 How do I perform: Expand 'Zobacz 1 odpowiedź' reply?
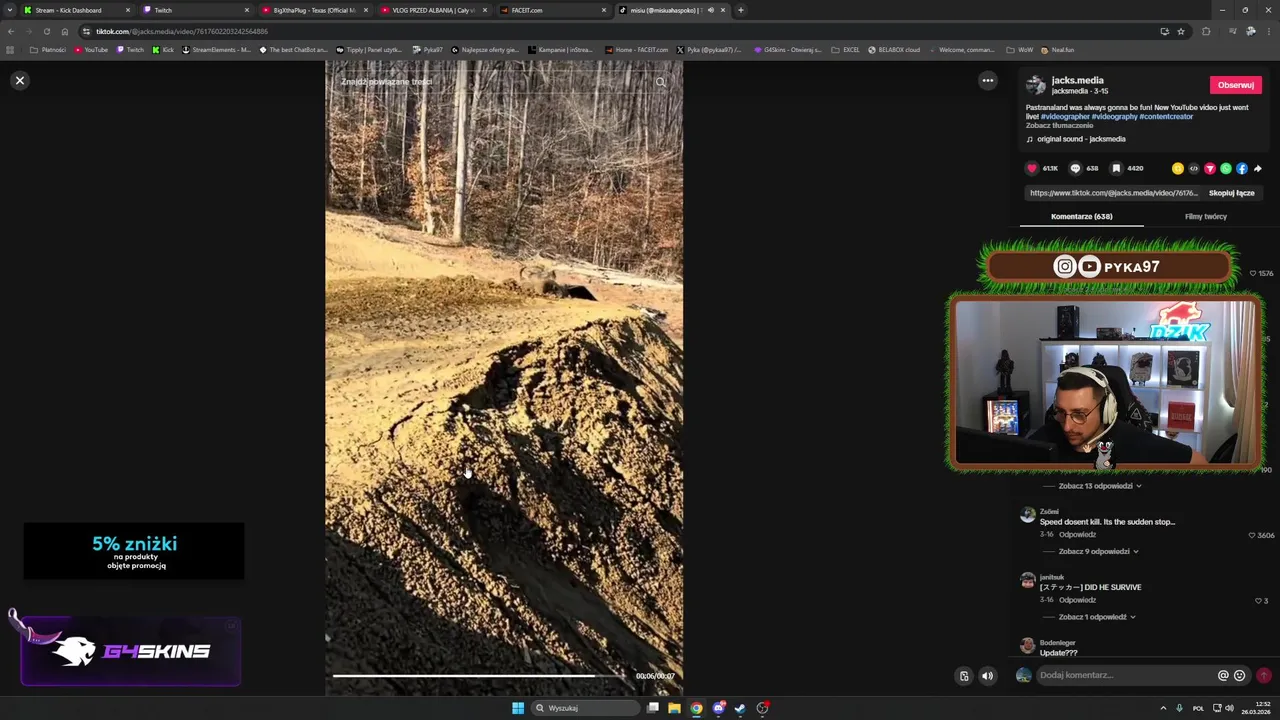1096,617
